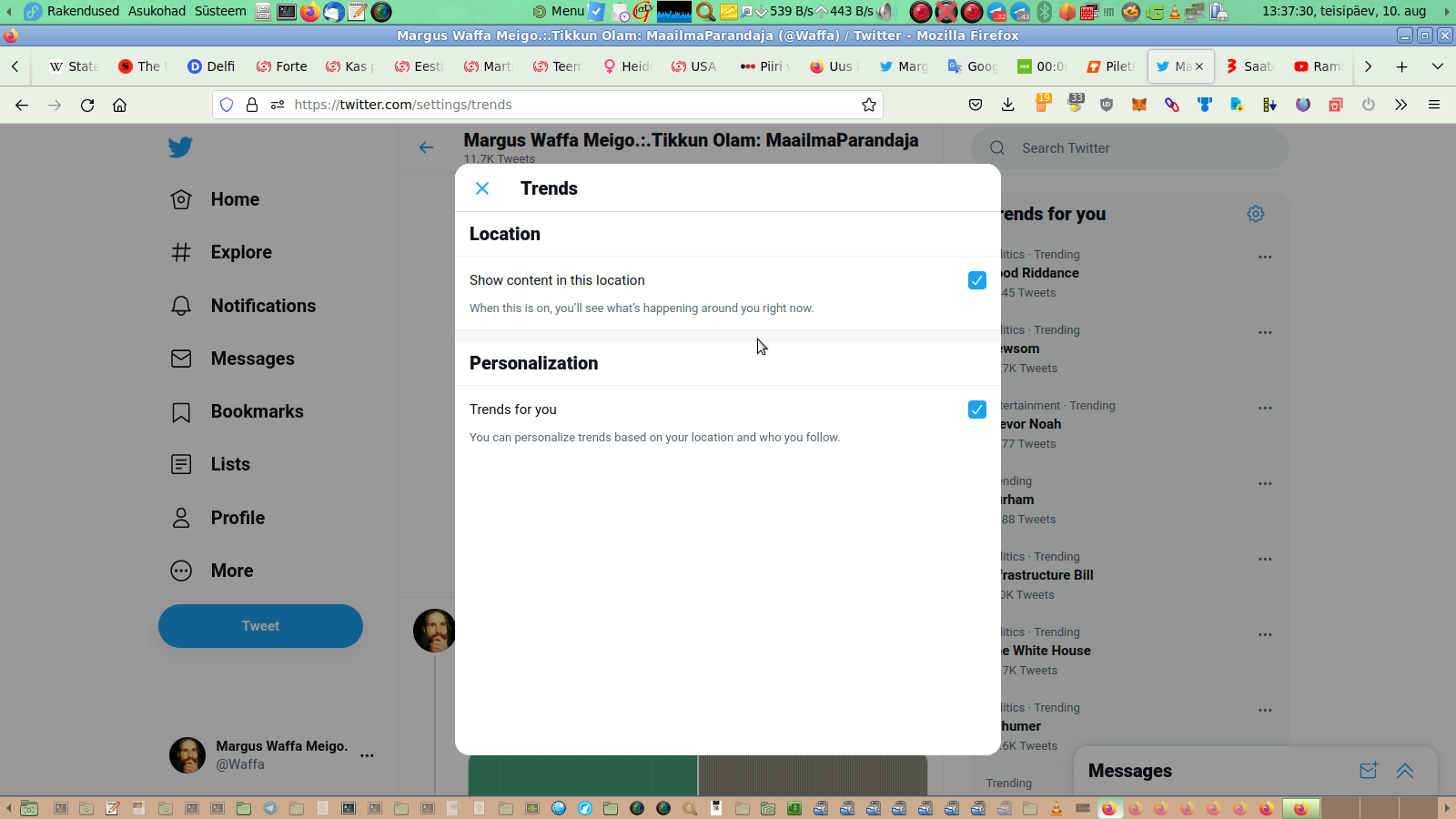Open the Firefox hamburger menu
The image size is (1456, 819).
point(1434,105)
